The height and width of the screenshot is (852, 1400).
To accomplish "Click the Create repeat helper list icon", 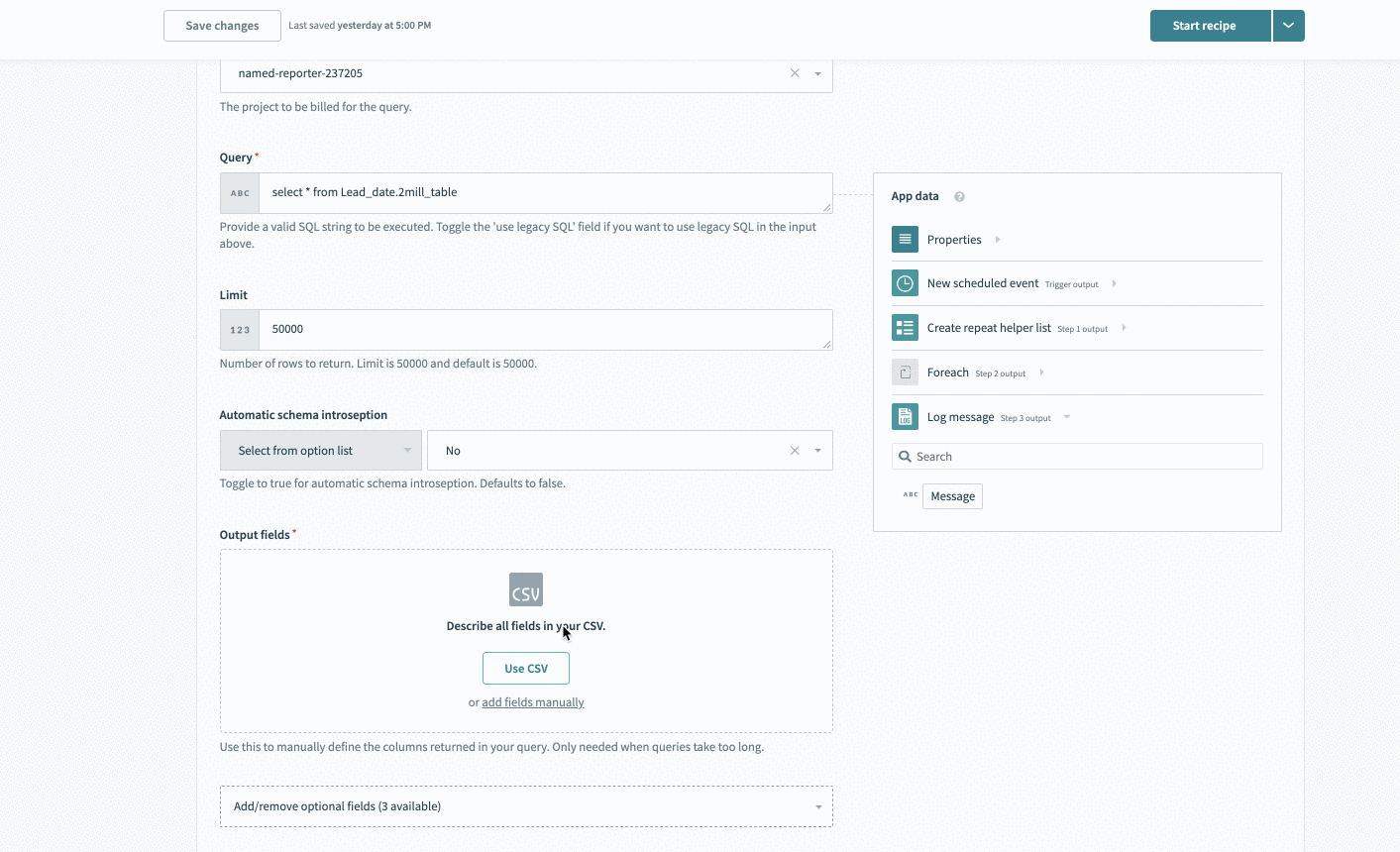I will 904,327.
